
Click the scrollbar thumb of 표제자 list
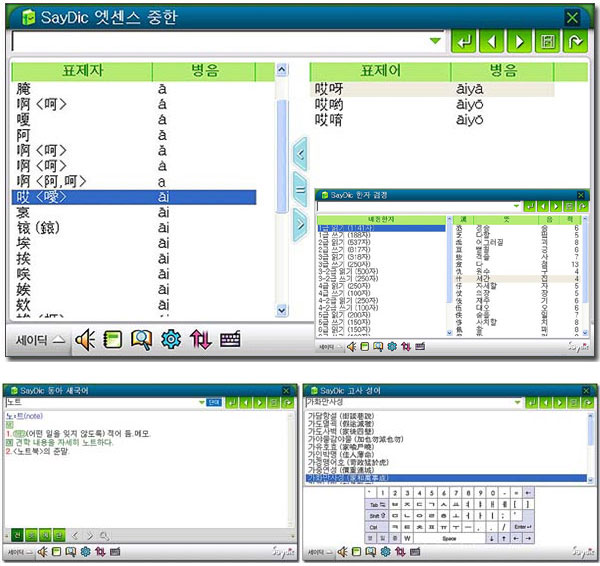282,156
